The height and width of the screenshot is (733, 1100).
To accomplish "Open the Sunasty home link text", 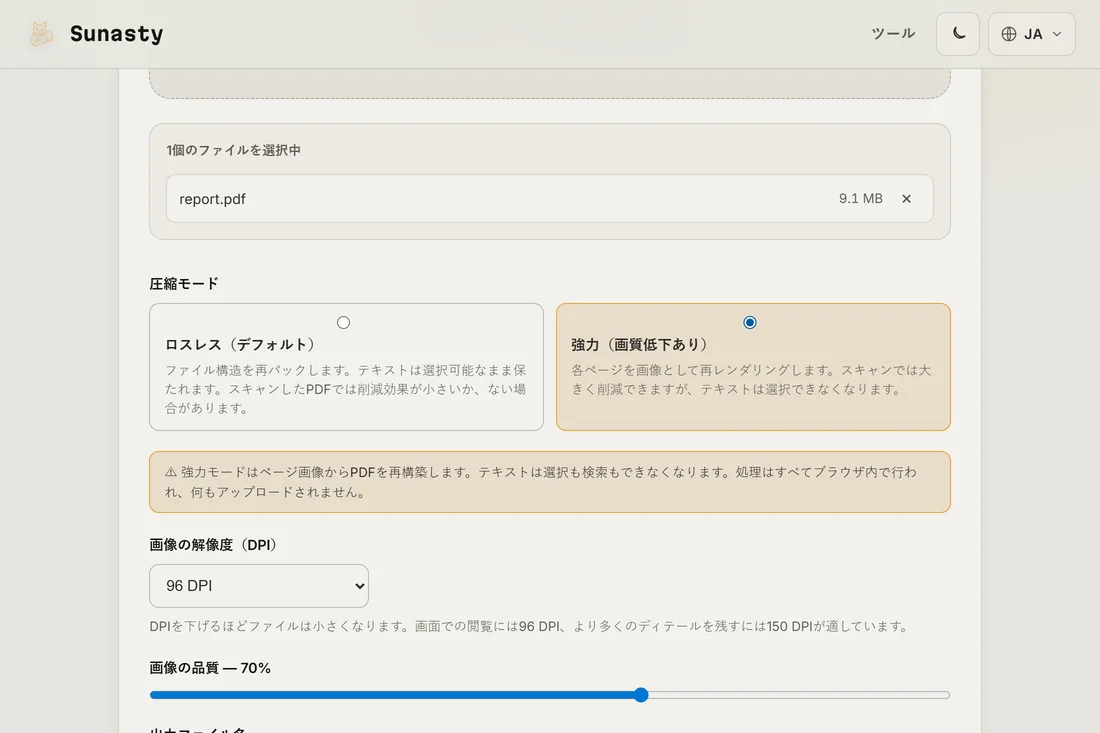I will pyautogui.click(x=116, y=34).
